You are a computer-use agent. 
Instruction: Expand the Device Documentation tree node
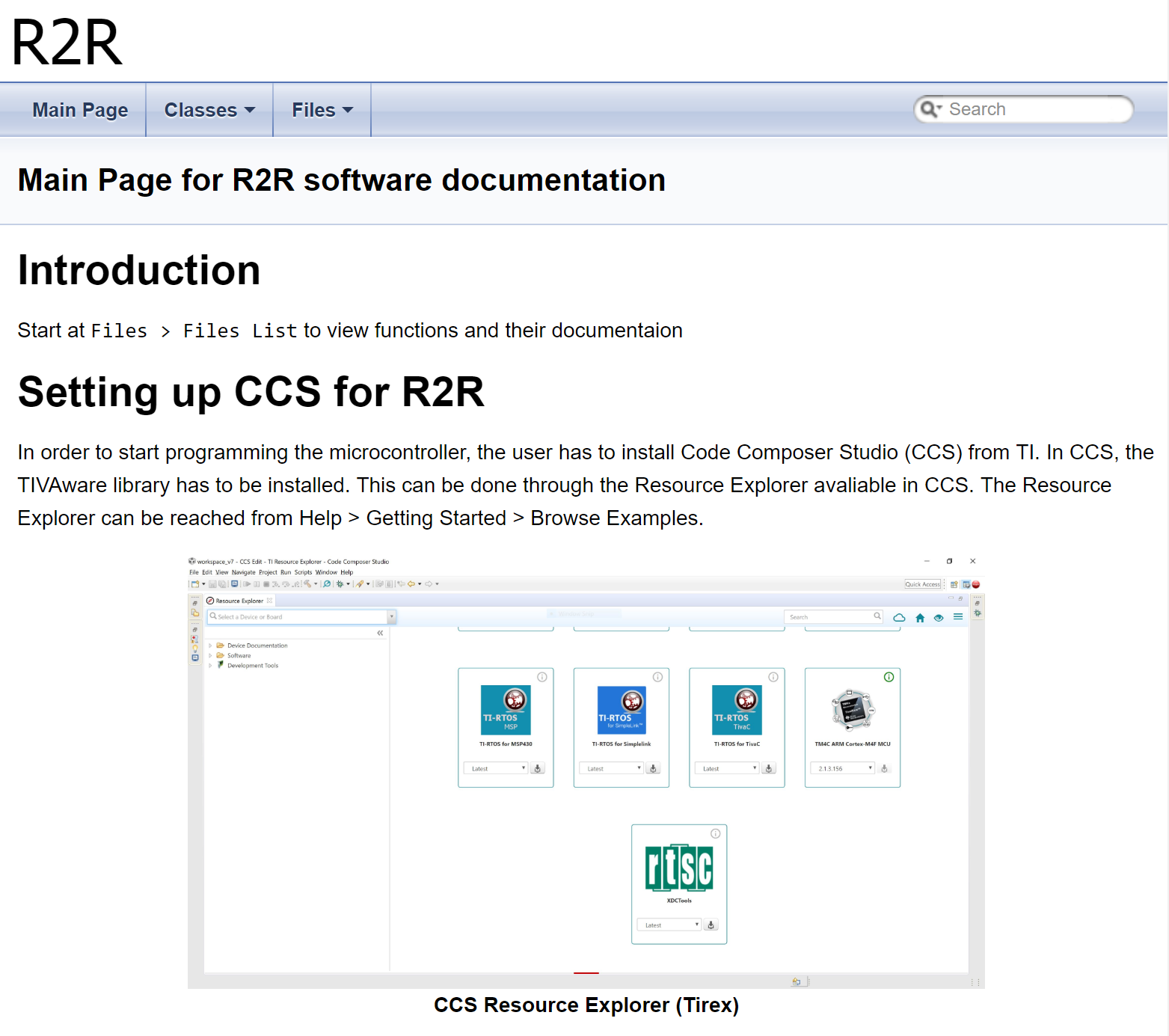coord(210,646)
